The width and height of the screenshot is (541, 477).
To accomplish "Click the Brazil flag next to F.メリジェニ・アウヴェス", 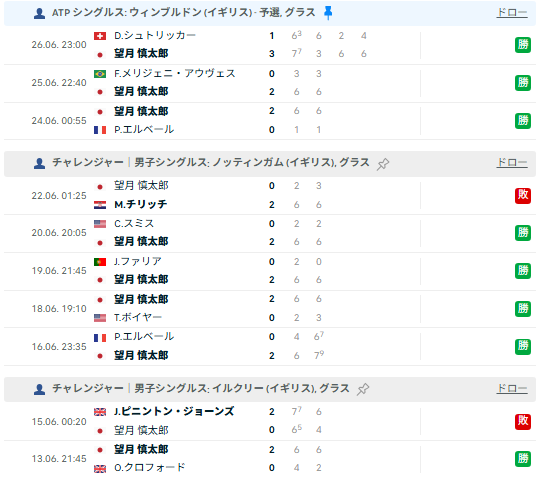I will [100, 74].
